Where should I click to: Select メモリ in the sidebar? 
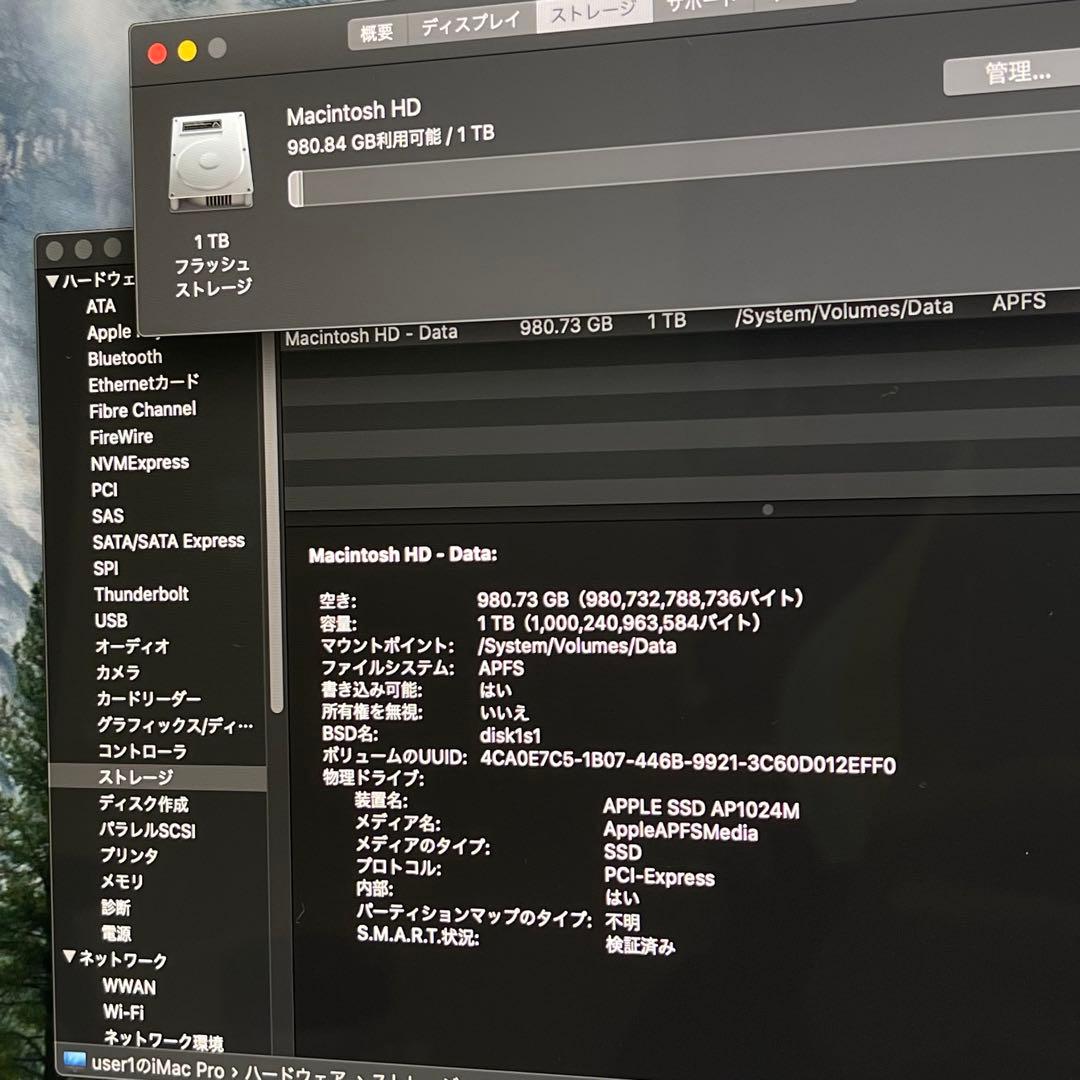click(122, 882)
